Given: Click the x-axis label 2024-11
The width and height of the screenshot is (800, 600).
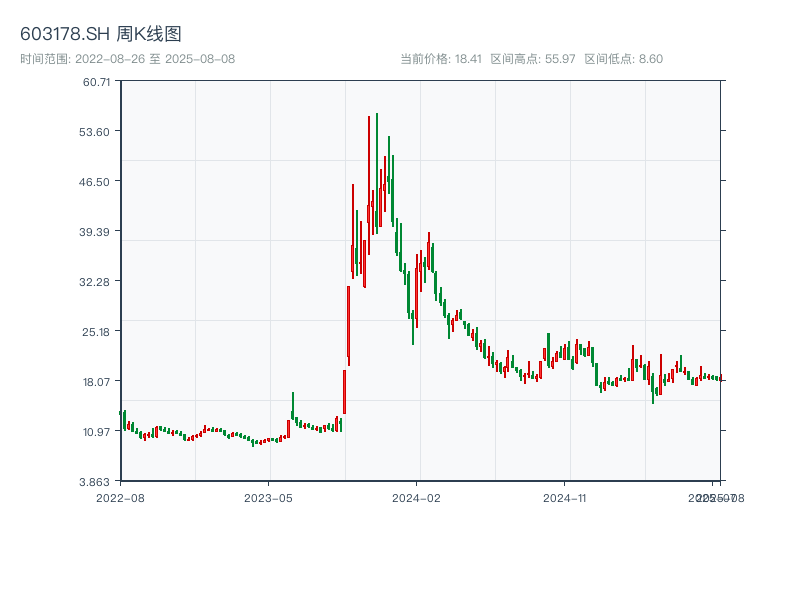Looking at the screenshot, I should point(565,498).
